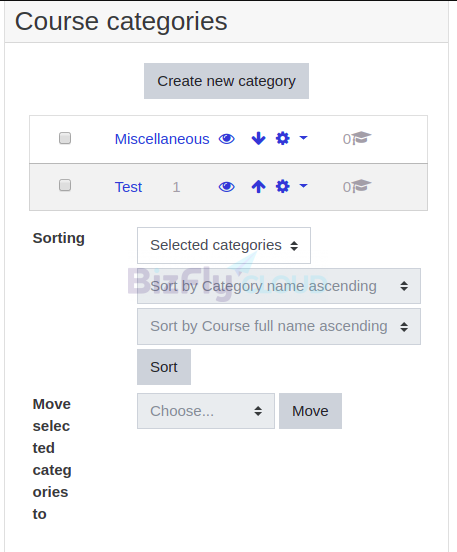
Task: Move Test category up with arrow icon
Action: click(258, 186)
